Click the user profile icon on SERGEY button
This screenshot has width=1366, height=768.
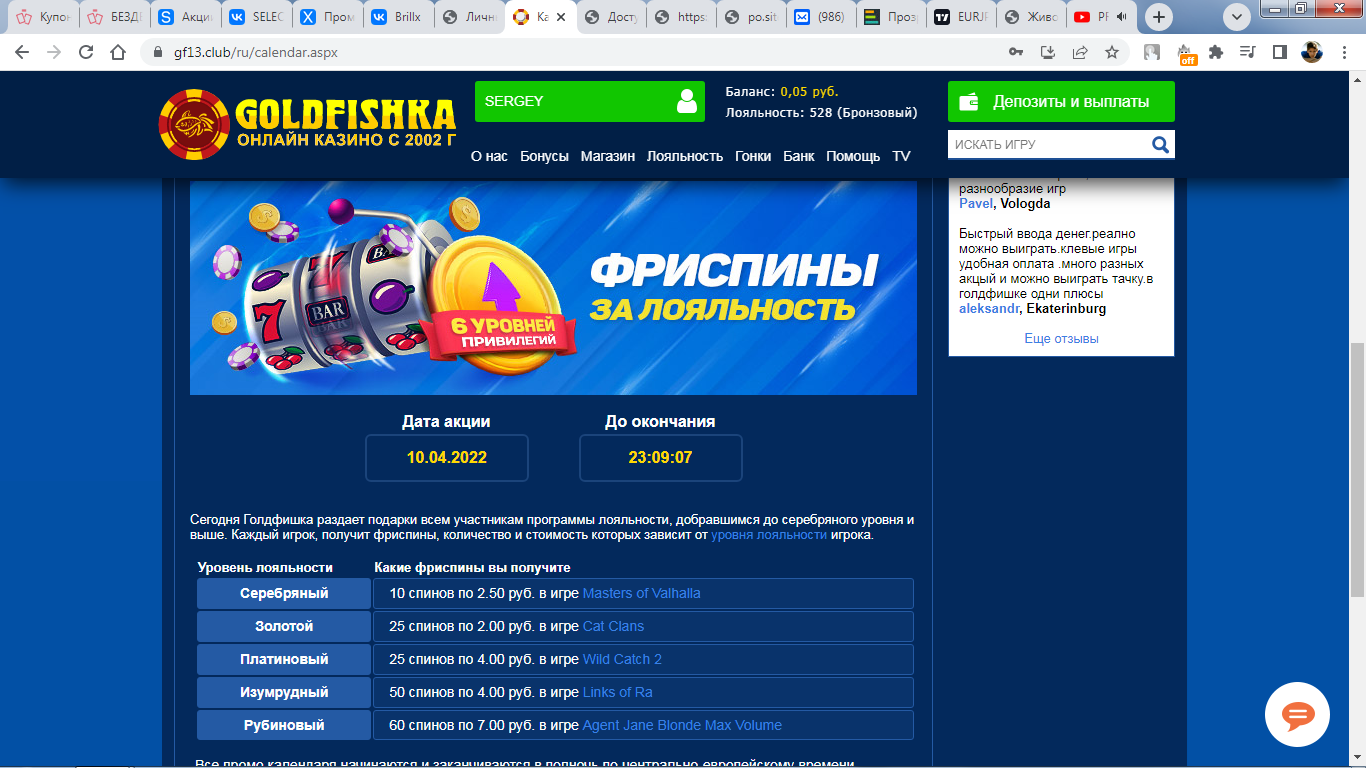(686, 101)
